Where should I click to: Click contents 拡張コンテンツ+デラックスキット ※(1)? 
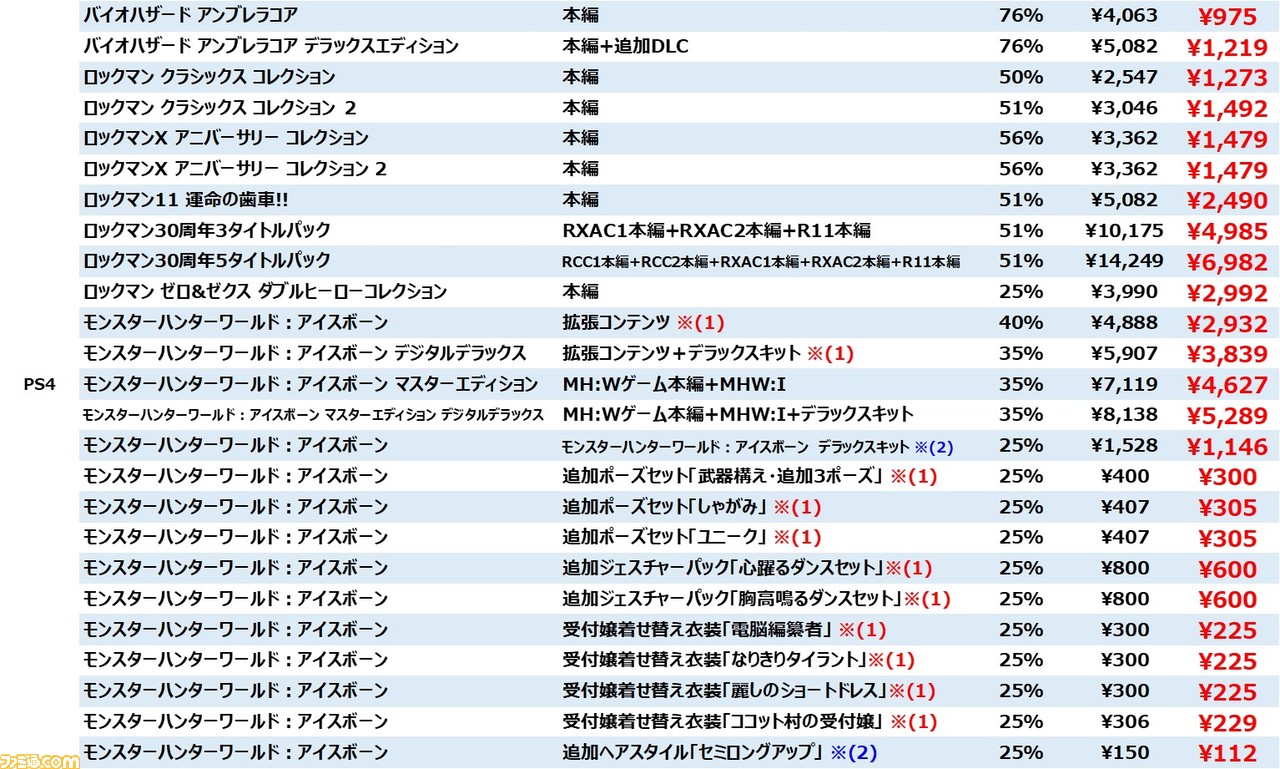(708, 353)
